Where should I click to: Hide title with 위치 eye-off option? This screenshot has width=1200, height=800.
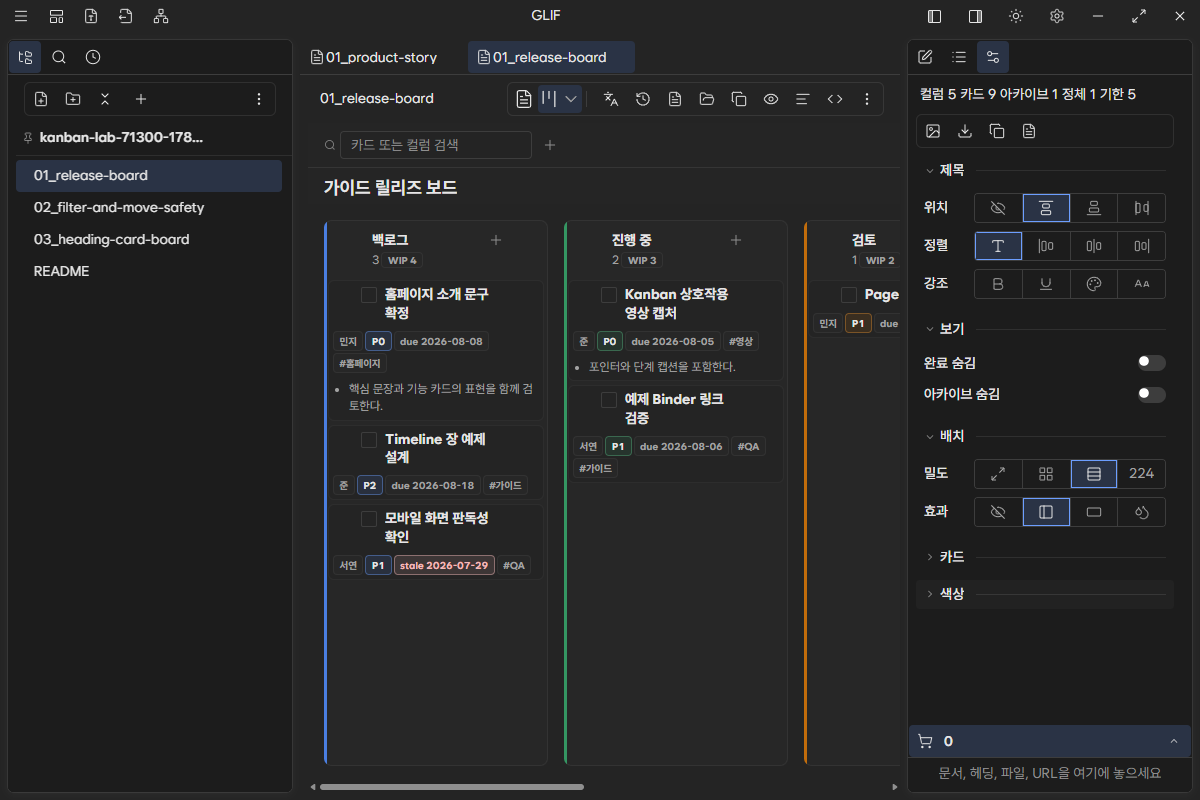click(998, 208)
